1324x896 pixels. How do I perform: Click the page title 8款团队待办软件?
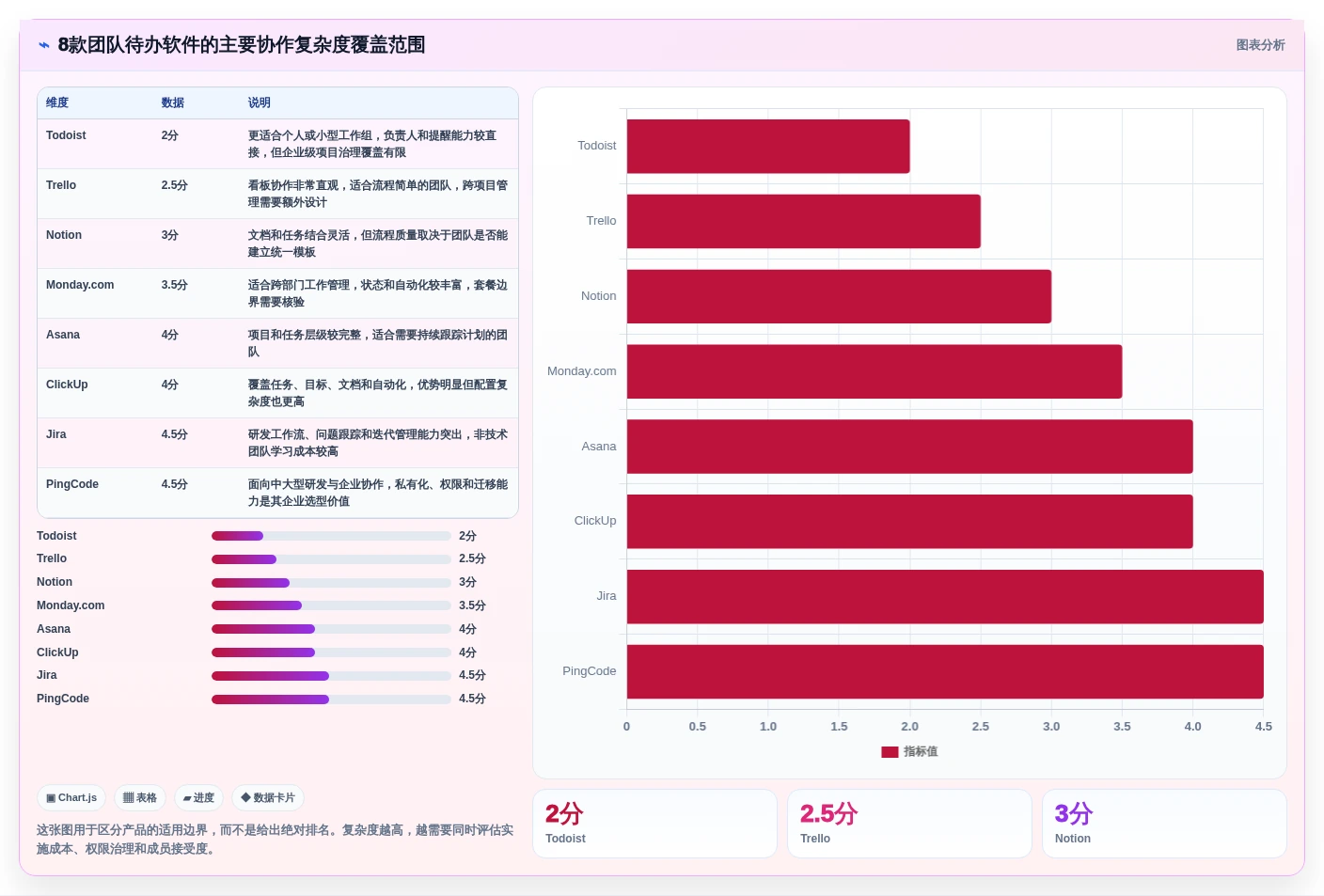point(242,45)
